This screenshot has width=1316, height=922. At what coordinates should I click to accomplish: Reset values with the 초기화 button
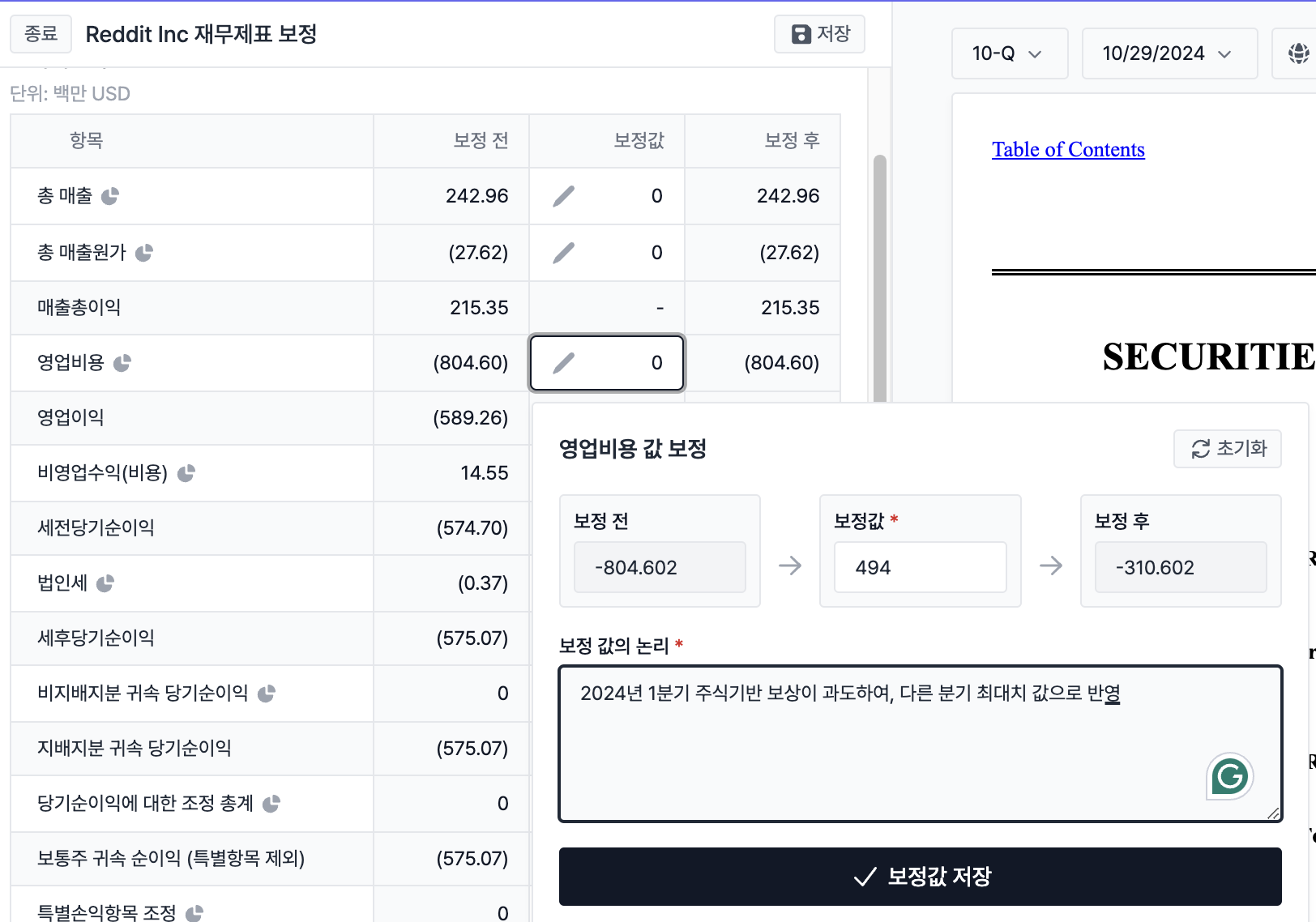(x=1227, y=449)
